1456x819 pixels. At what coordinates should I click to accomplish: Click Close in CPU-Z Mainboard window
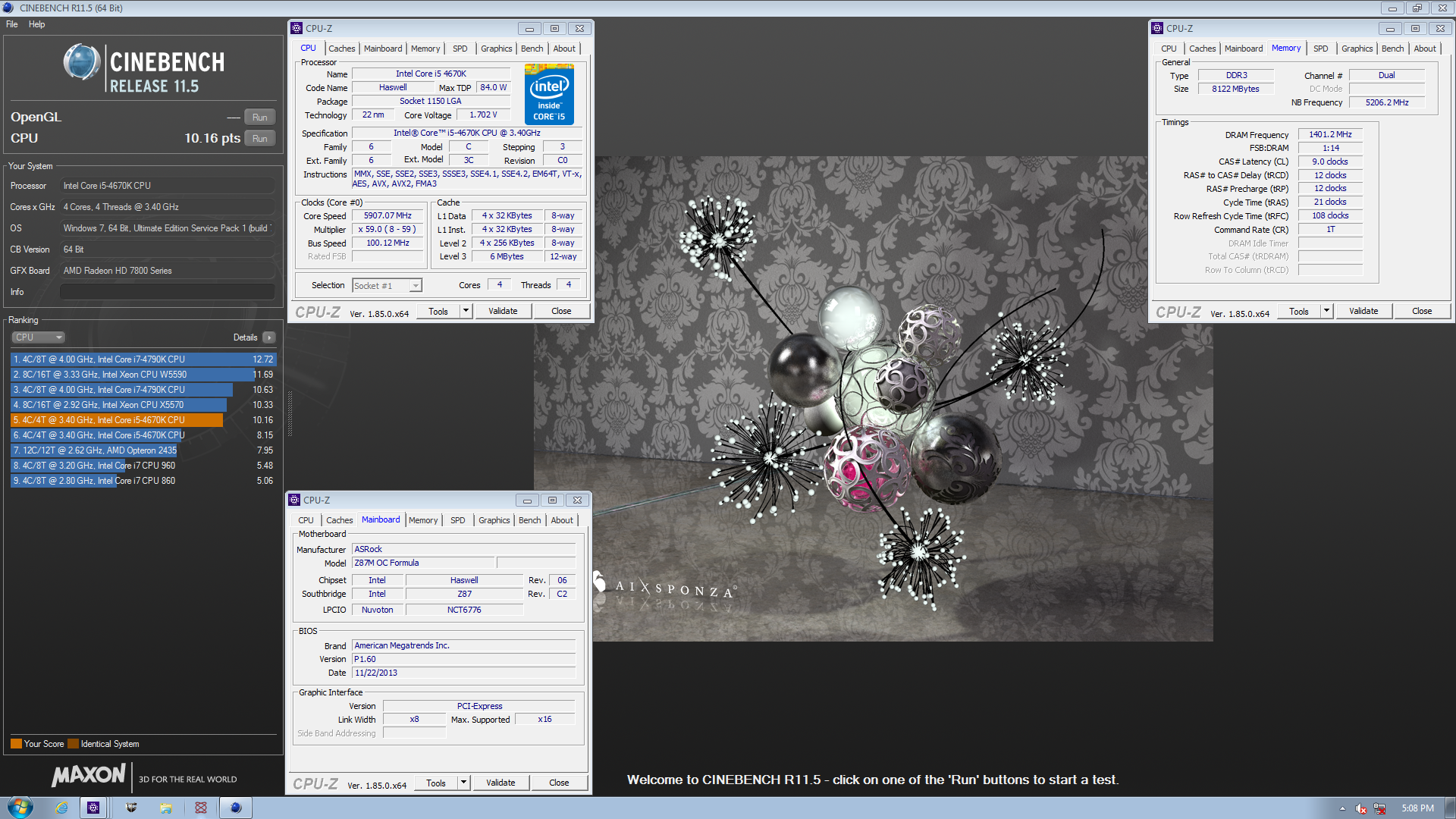pos(559,783)
